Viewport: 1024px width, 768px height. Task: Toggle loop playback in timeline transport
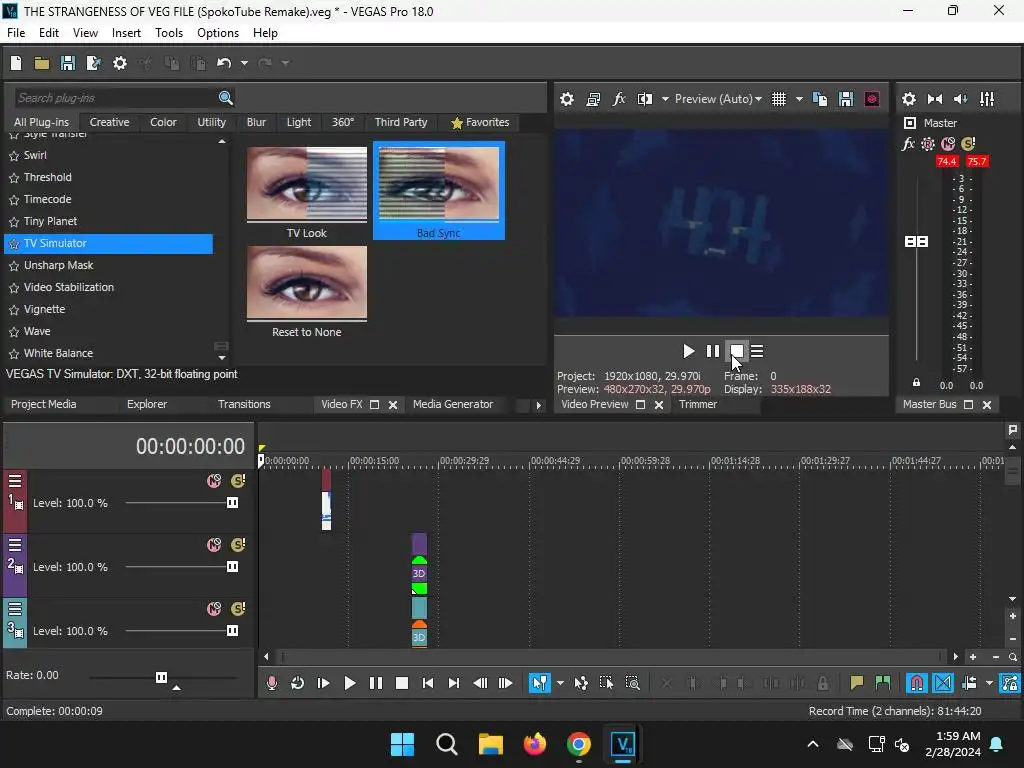pyautogui.click(x=297, y=683)
